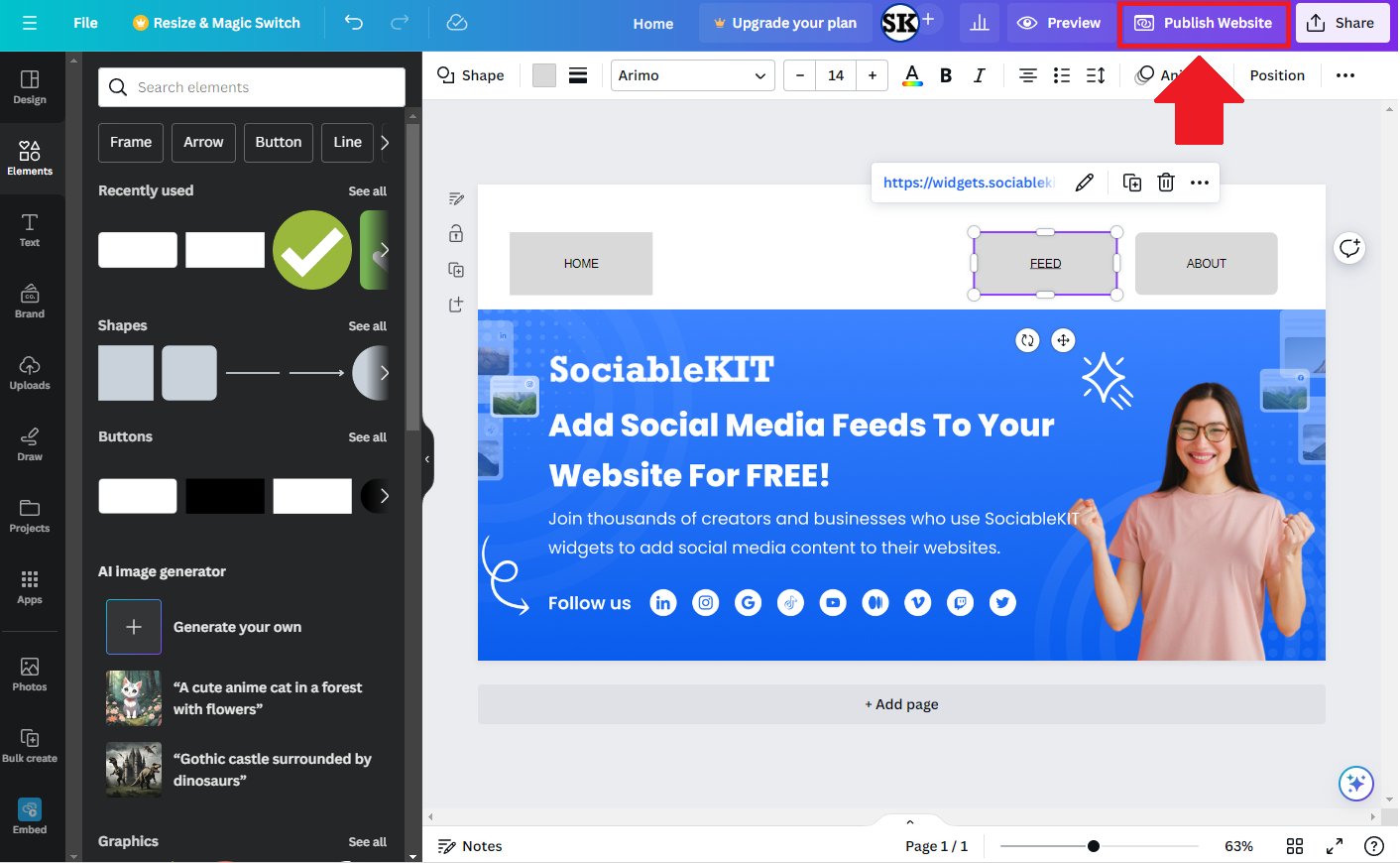Viewport: 1400px width, 863px height.
Task: Click + Add page button
Action: (x=901, y=704)
